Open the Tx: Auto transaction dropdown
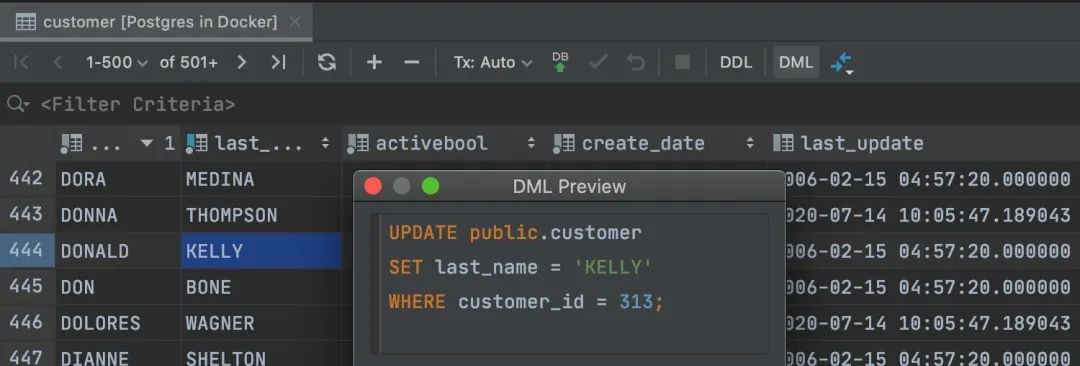The width and height of the screenshot is (1080, 366). pos(492,63)
